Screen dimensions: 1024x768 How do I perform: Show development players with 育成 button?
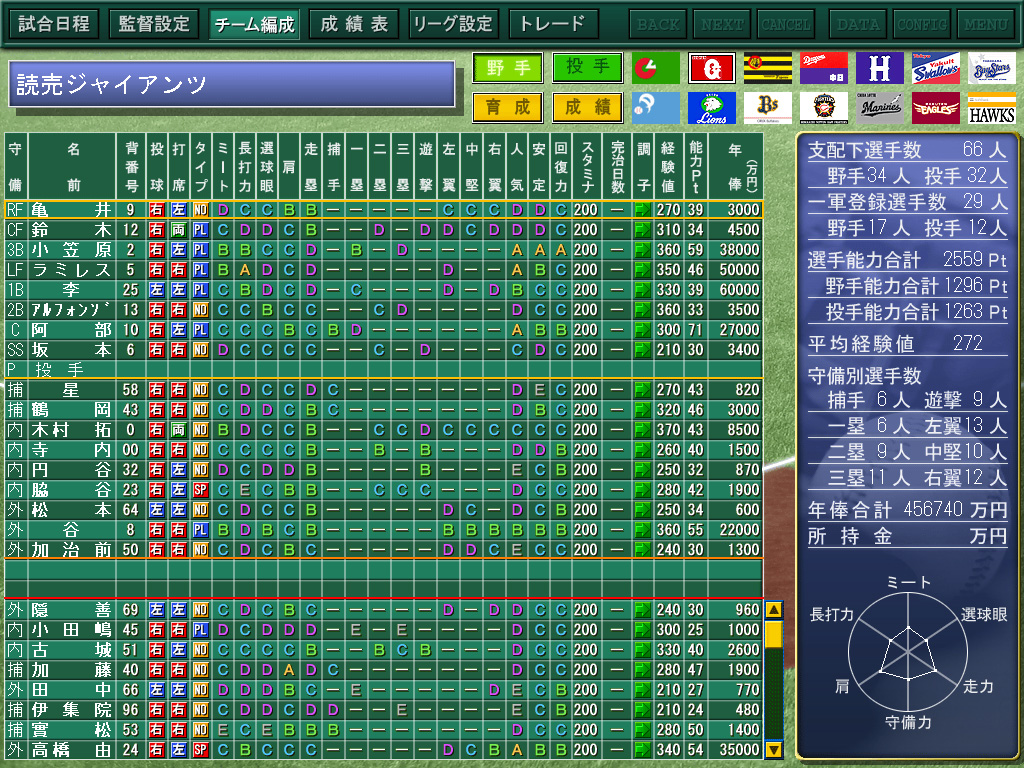click(x=507, y=107)
